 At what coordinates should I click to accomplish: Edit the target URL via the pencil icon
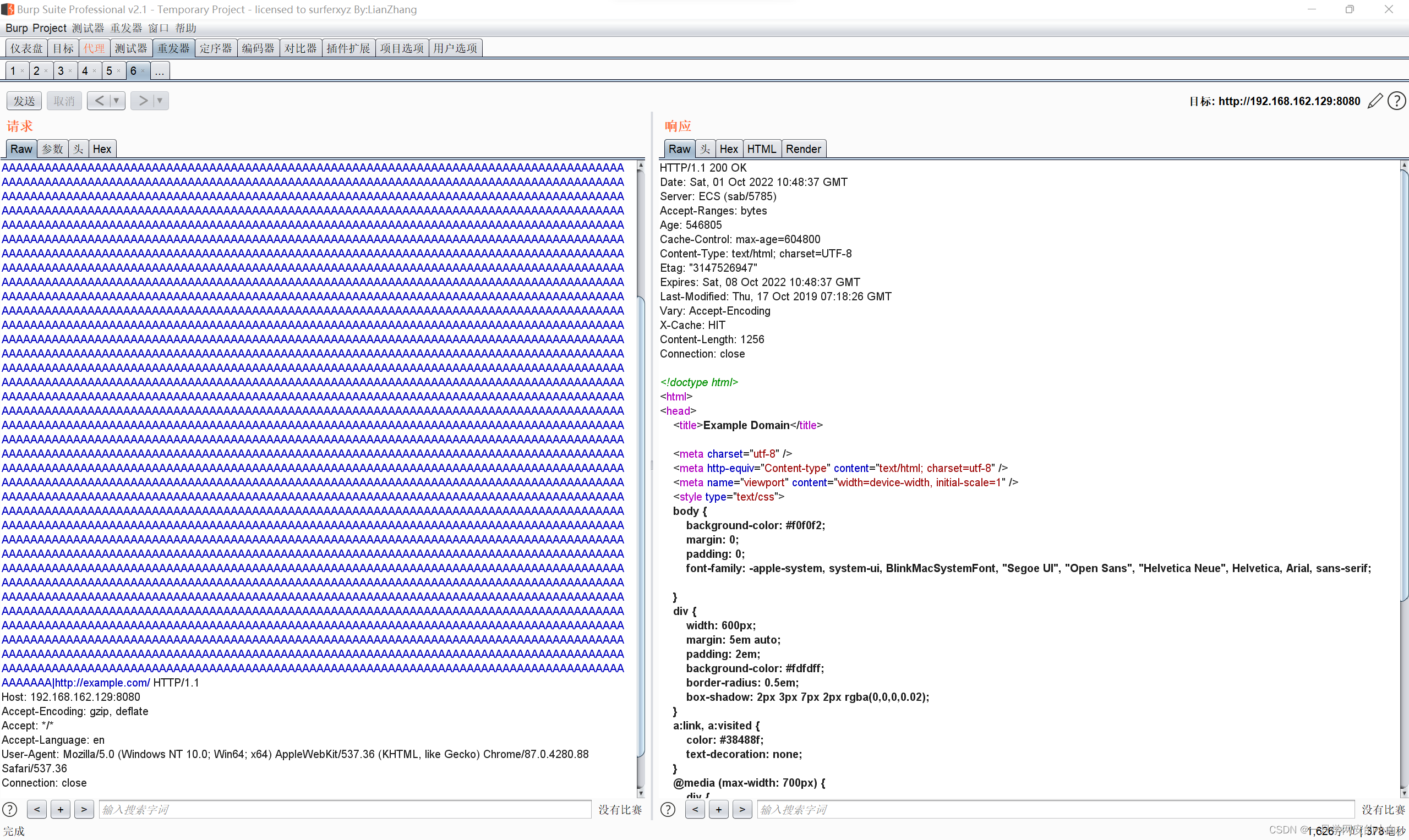[x=1375, y=100]
